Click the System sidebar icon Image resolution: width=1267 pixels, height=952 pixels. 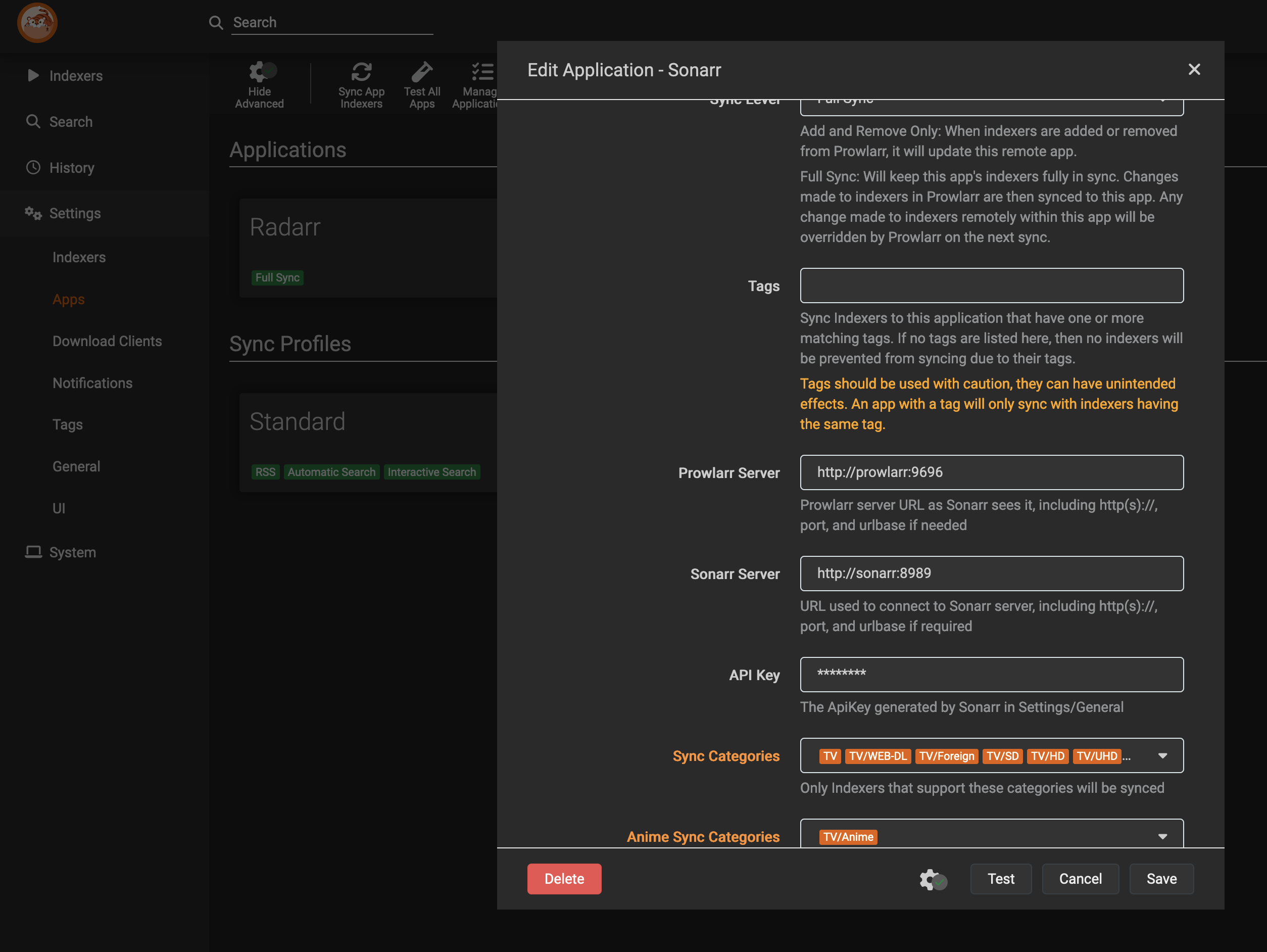coord(33,551)
